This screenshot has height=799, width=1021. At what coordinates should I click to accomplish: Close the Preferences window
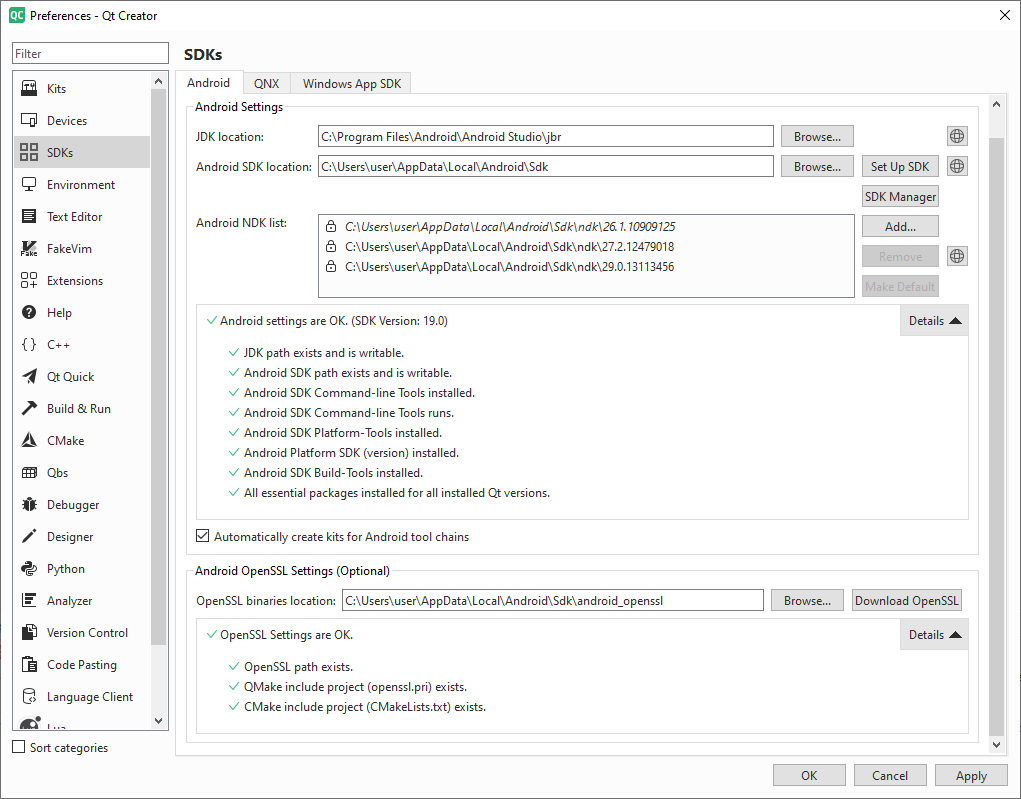tap(1005, 15)
